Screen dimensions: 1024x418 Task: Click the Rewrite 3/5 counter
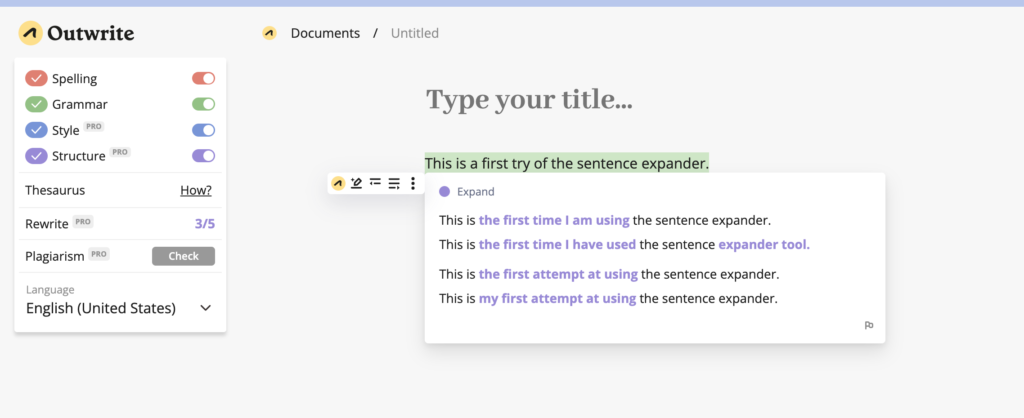pos(204,224)
